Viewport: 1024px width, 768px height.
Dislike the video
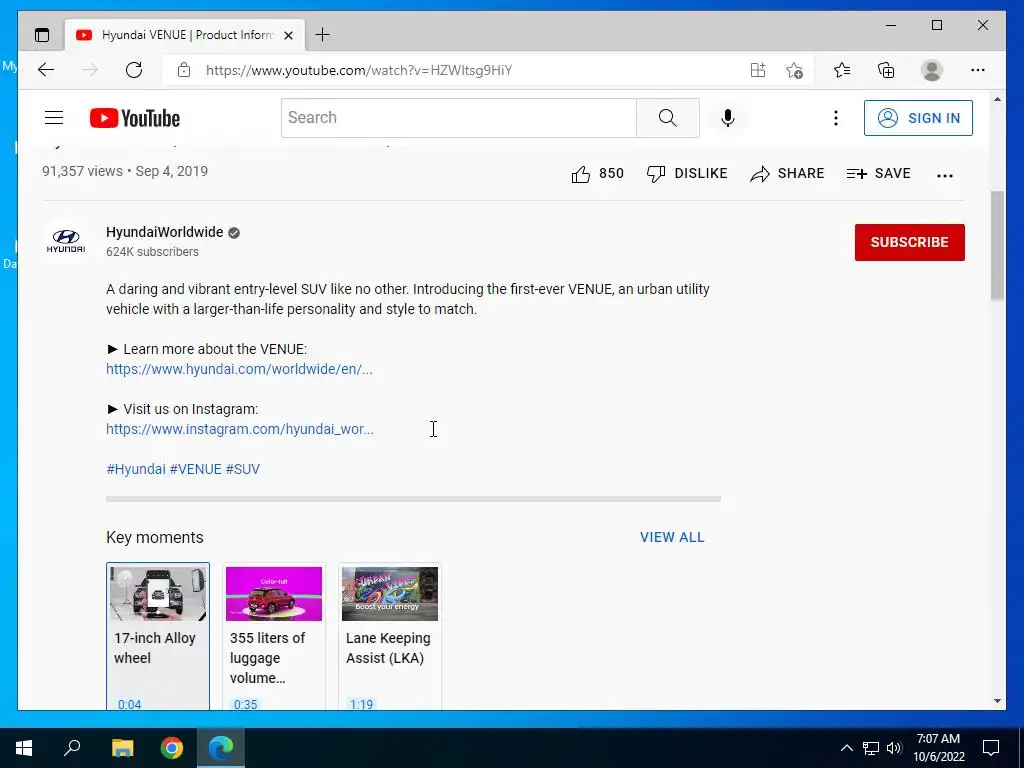pos(686,174)
